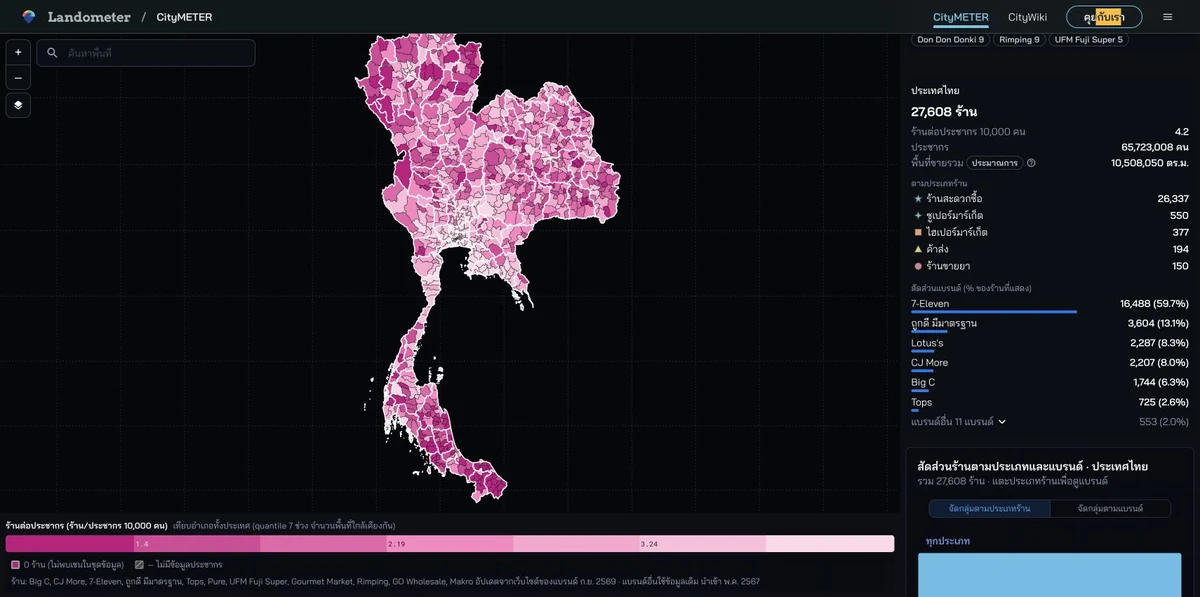Image resolution: width=1200 pixels, height=597 pixels.
Task: Click the ทุกประเภท chart label
Action: tap(947, 541)
